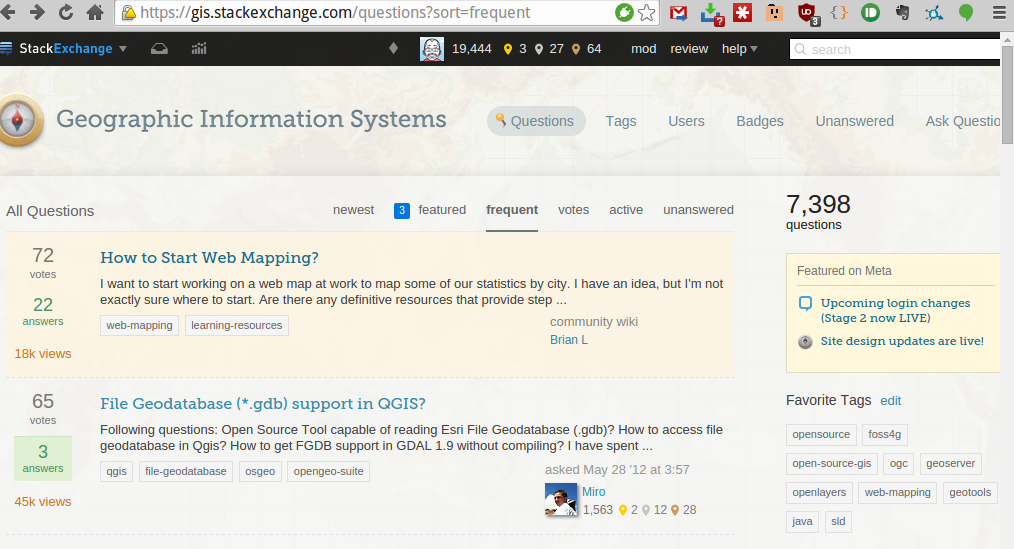Open 'Site design updates are live!' post
This screenshot has height=549, width=1014.
(x=902, y=341)
